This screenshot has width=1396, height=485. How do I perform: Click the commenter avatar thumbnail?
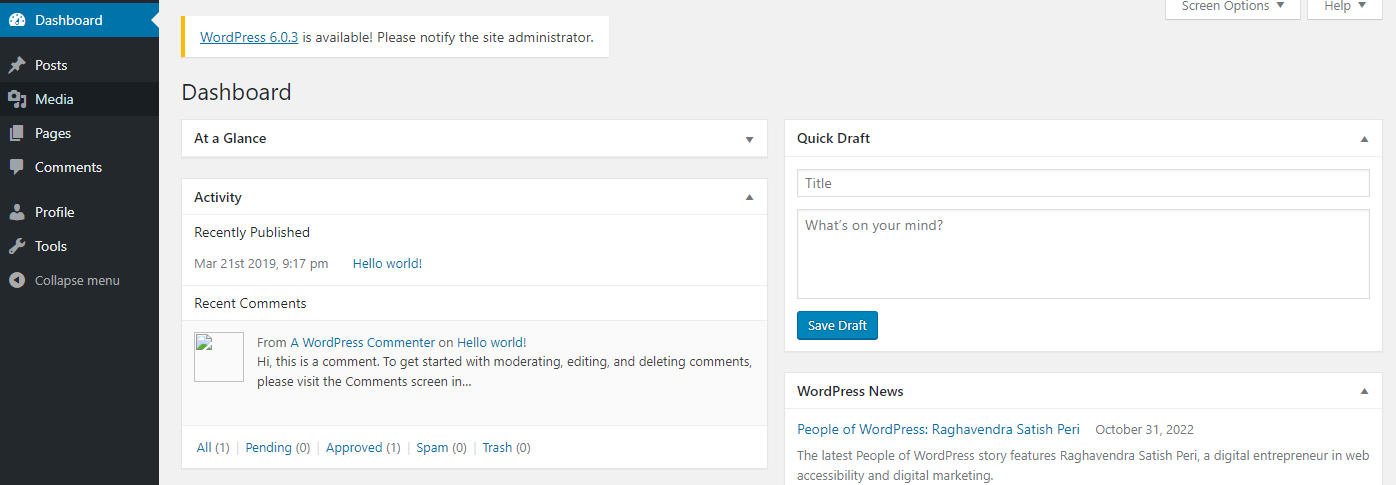tap(219, 357)
